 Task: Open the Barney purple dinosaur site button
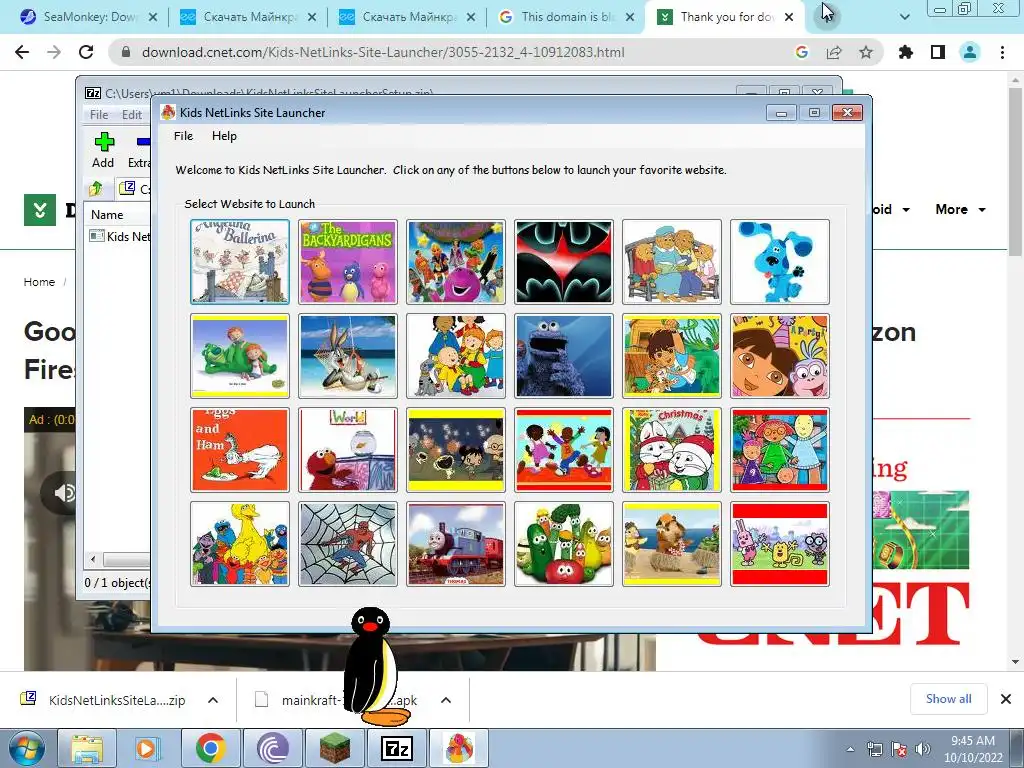tap(456, 262)
